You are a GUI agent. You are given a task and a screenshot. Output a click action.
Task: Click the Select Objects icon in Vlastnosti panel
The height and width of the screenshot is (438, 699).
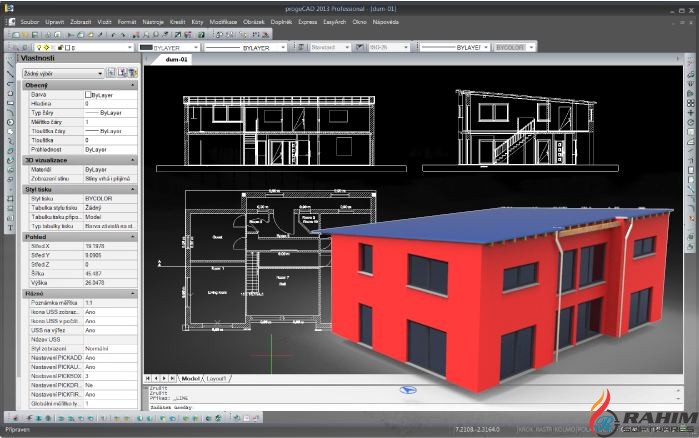[x=122, y=73]
